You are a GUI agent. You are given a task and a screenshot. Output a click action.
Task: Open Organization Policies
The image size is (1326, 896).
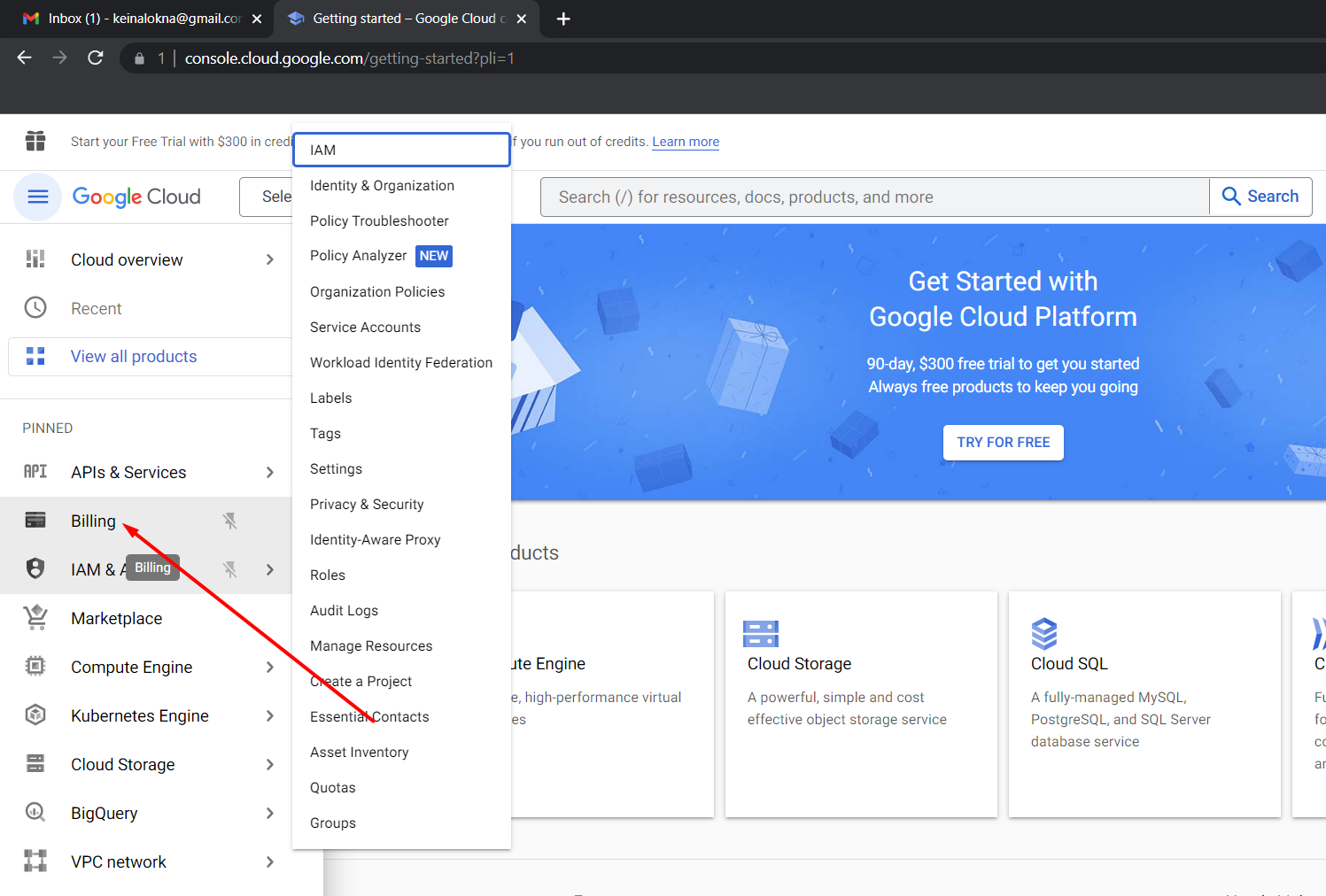pos(401,291)
